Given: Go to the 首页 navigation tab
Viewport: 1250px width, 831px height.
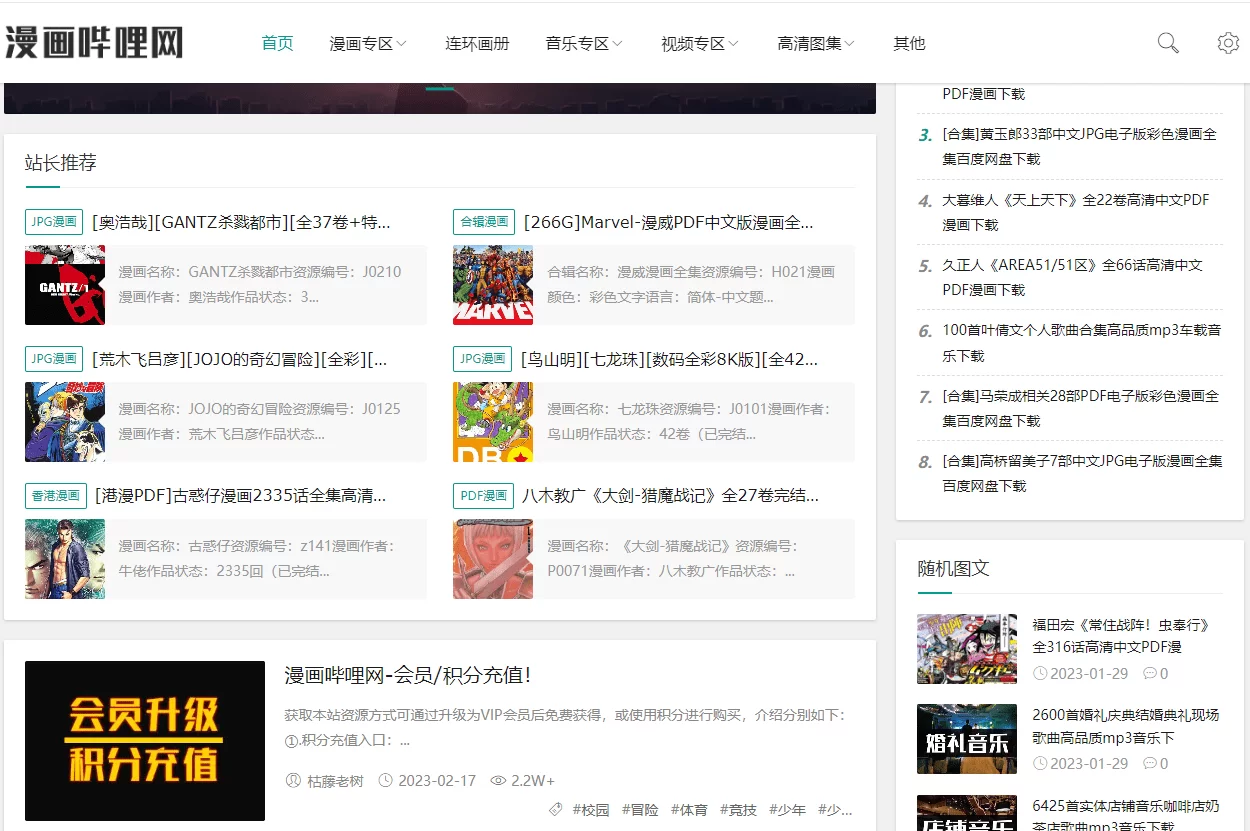Looking at the screenshot, I should [x=277, y=44].
